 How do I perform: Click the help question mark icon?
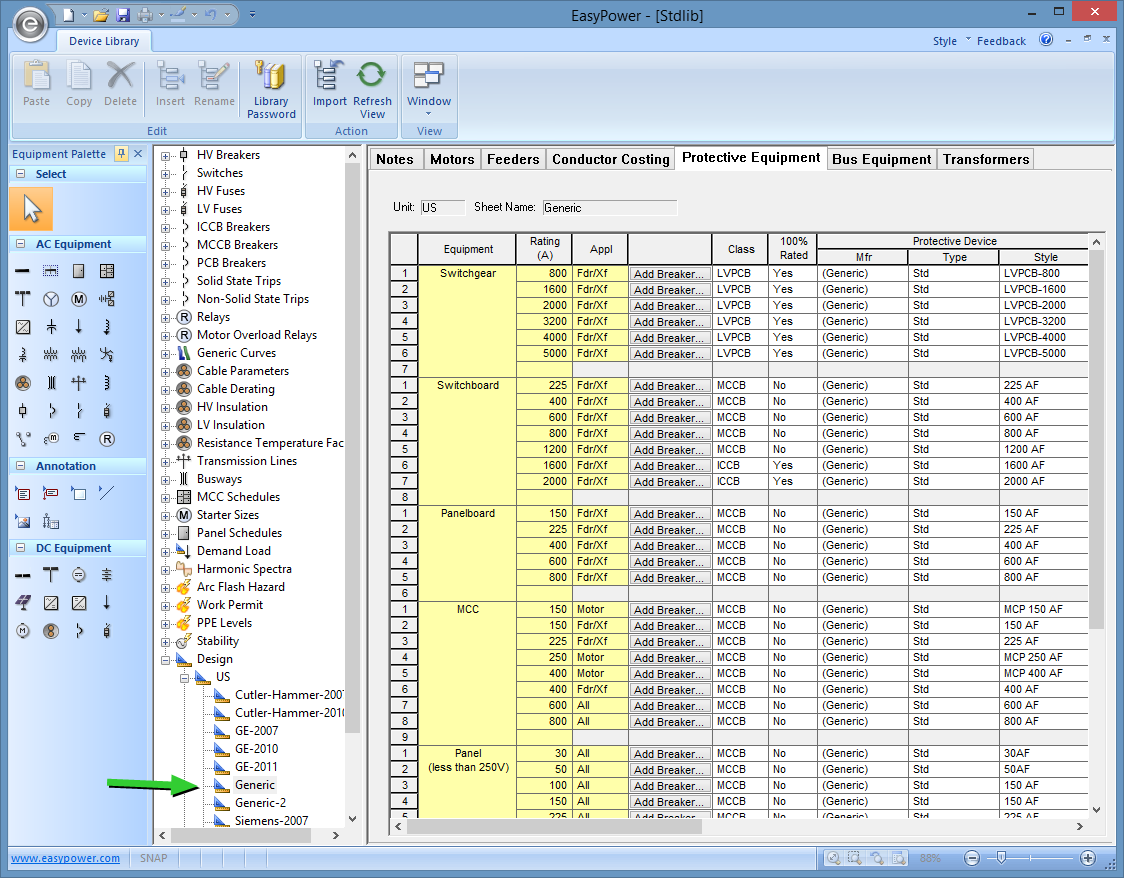pyautogui.click(x=1046, y=40)
